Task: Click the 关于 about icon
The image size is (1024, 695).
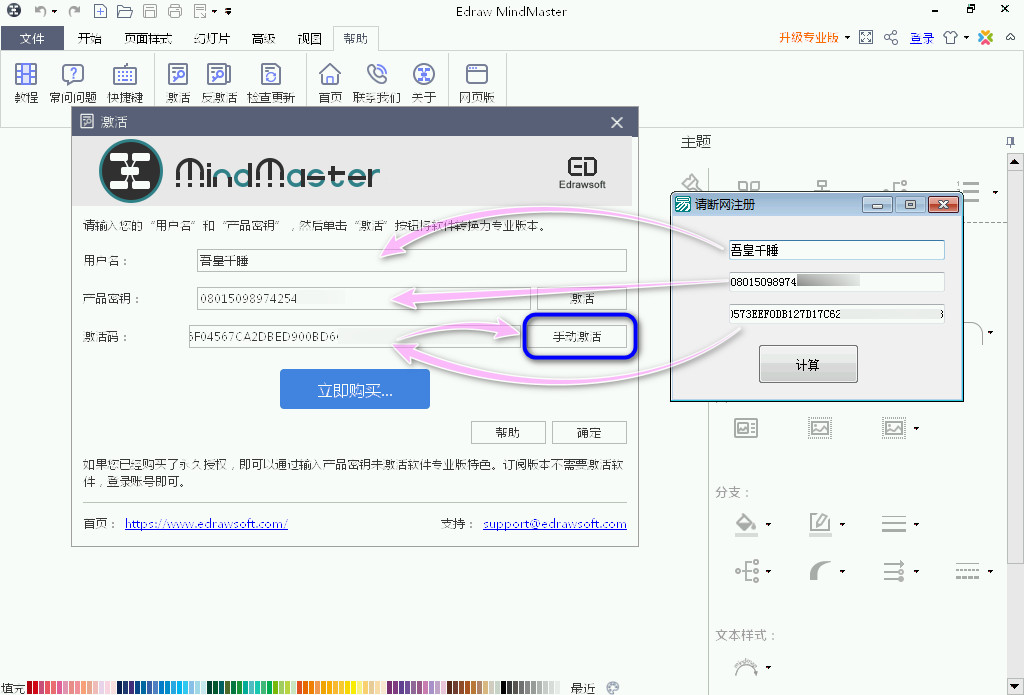Action: [424, 82]
